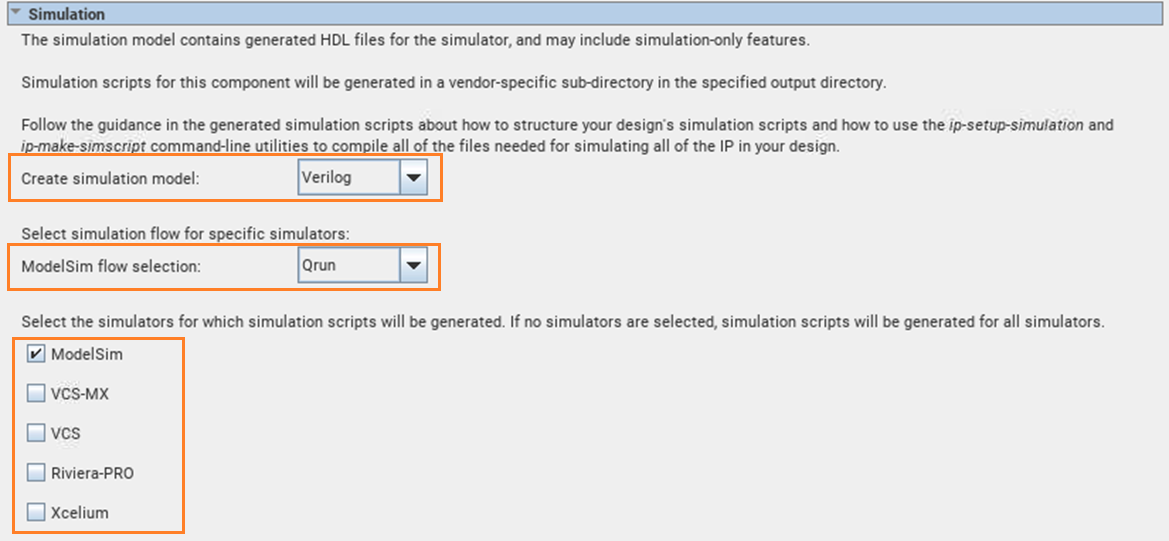Click the Simulation section header title
Image resolution: width=1169 pixels, height=541 pixels.
tap(66, 14)
